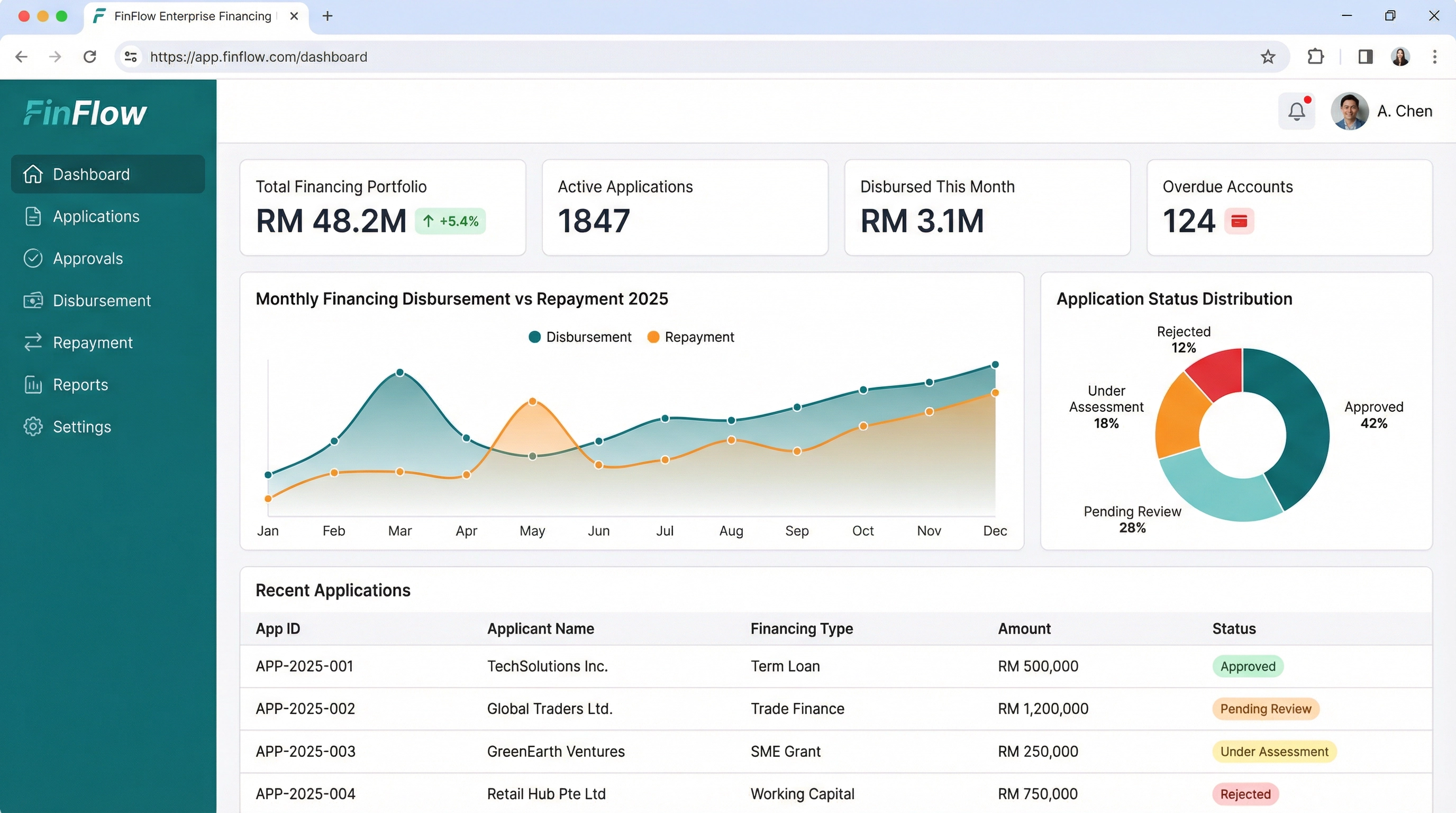Viewport: 1456px width, 813px height.
Task: Click the Approved status badge for TechSolutions Inc.
Action: tap(1248, 666)
